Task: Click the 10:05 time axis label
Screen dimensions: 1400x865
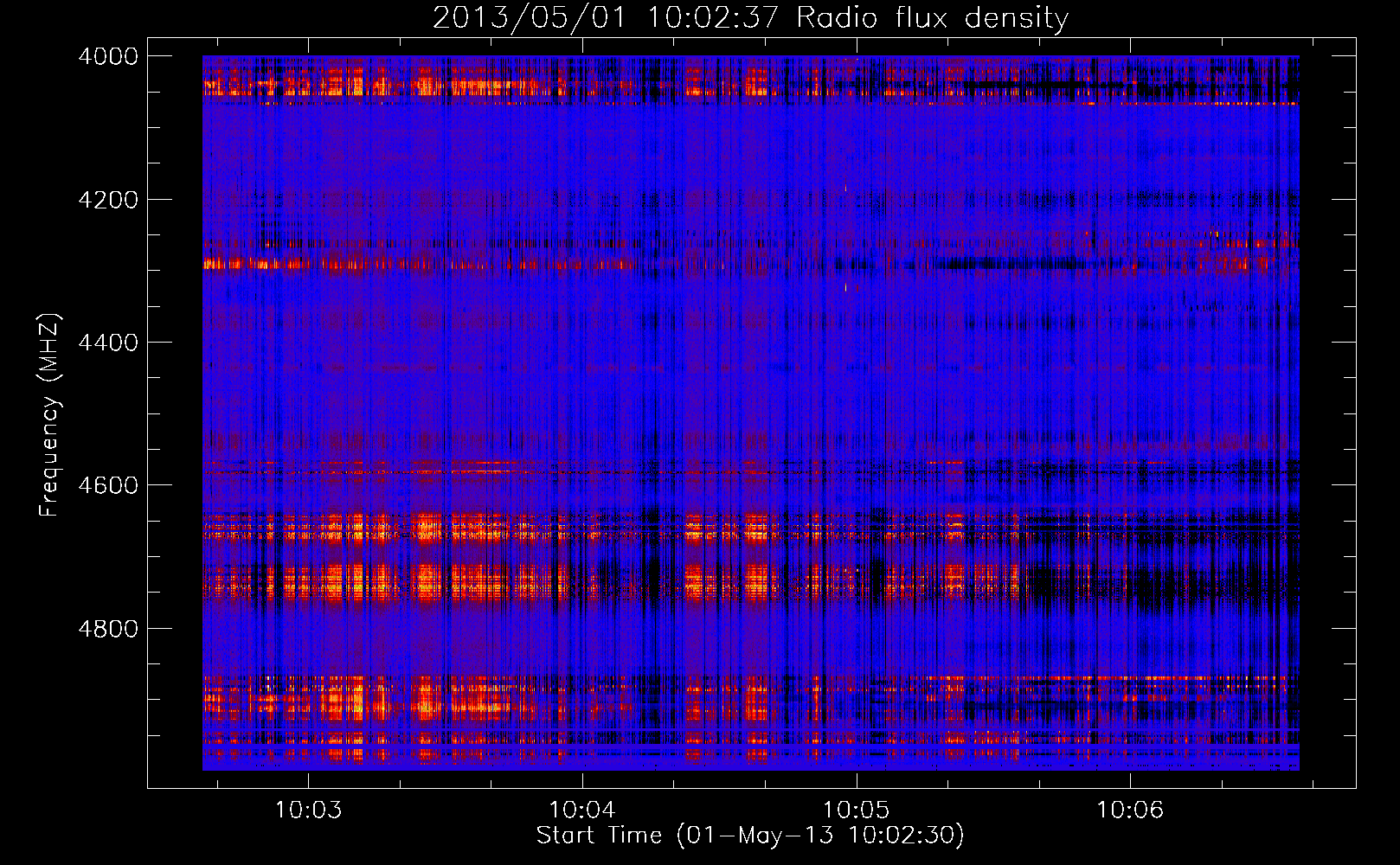Action: coord(856,811)
